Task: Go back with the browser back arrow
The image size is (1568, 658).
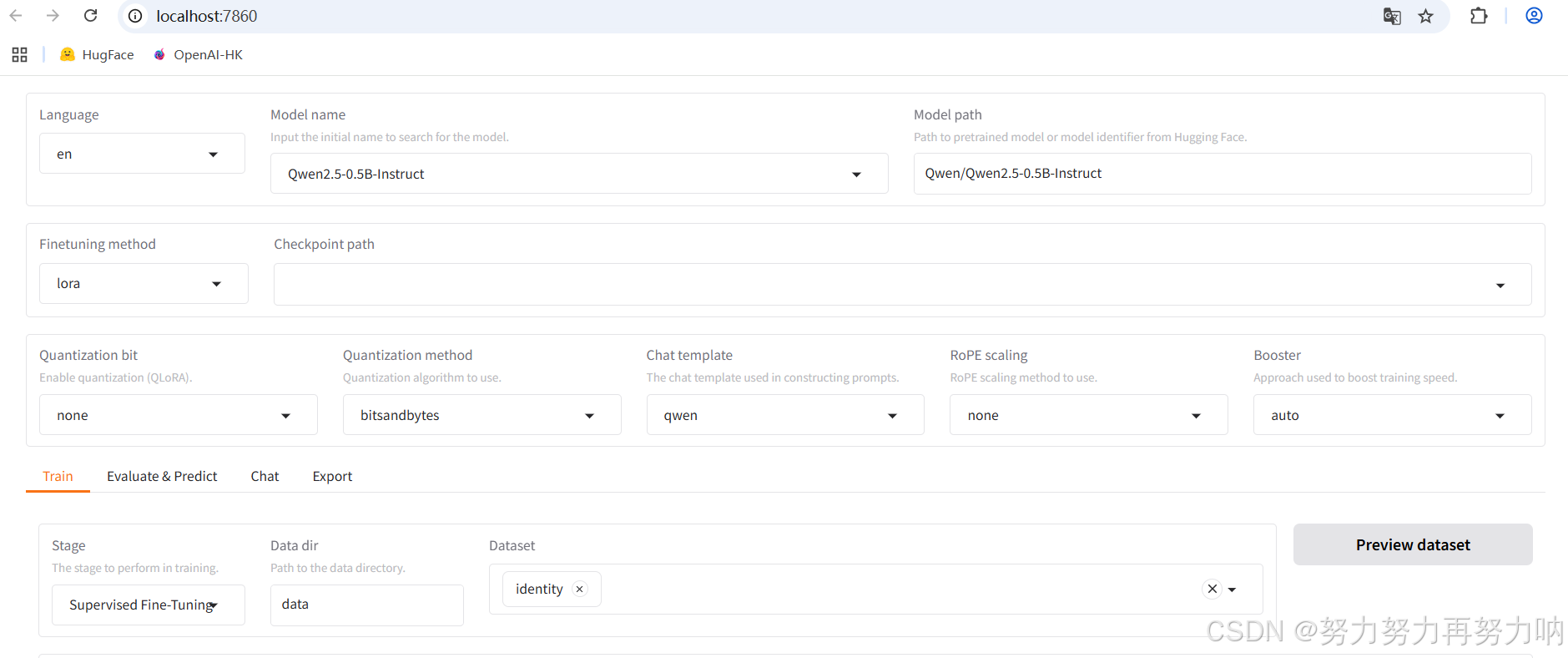Action: (x=16, y=16)
